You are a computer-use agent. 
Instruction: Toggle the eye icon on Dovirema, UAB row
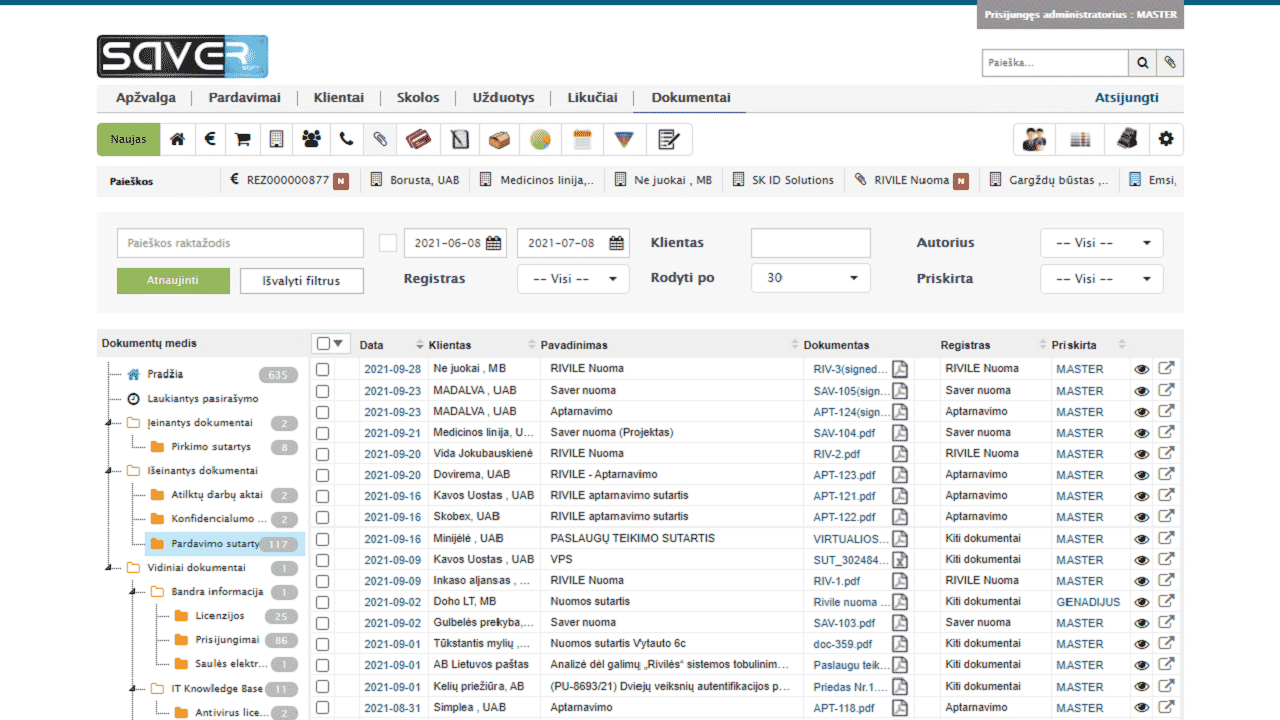coord(1141,475)
